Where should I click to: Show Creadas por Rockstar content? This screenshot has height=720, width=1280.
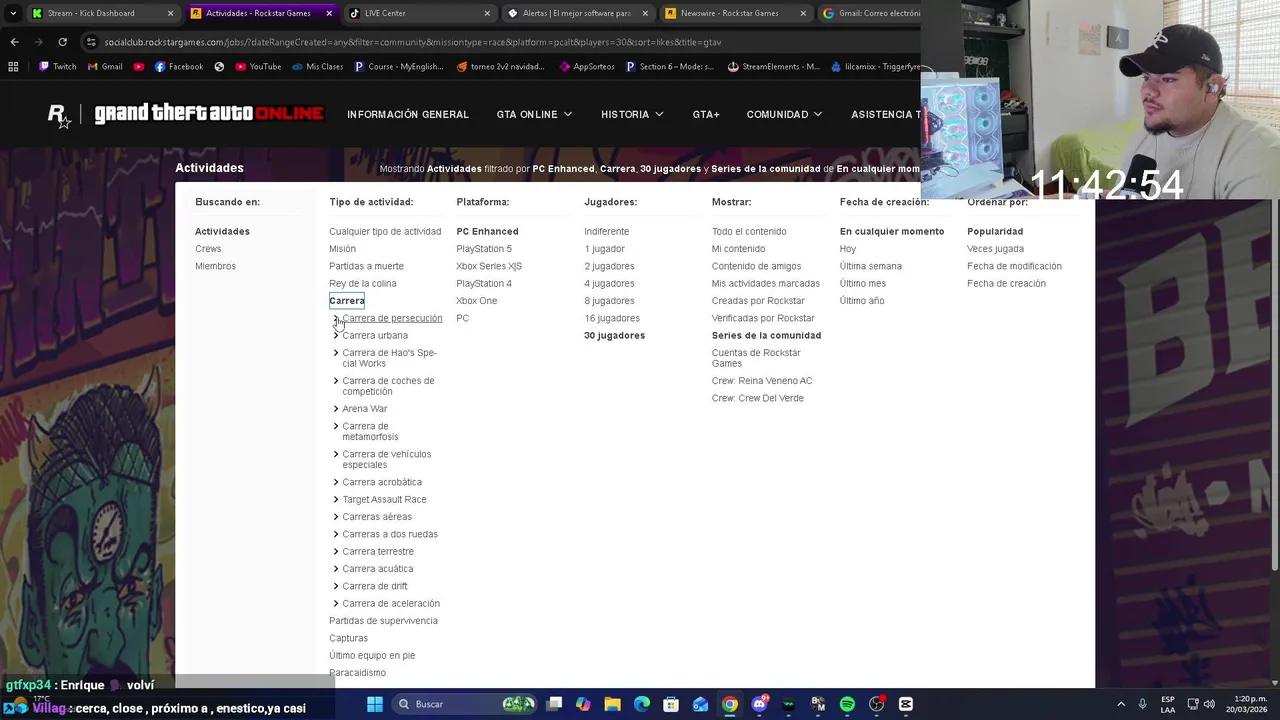(x=758, y=301)
